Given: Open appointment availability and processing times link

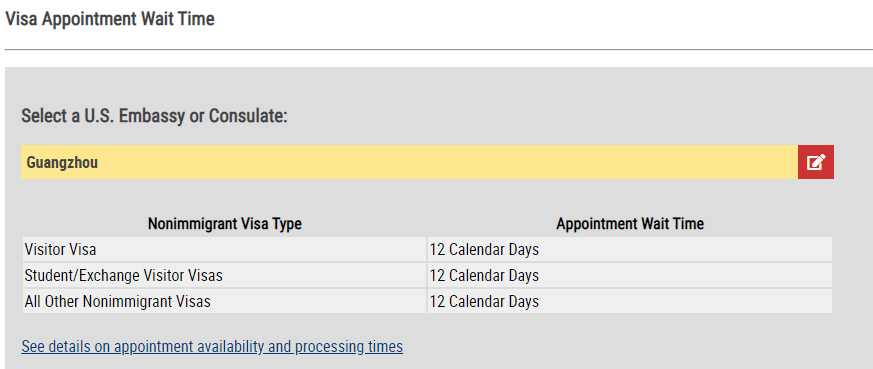Looking at the screenshot, I should pos(212,346).
